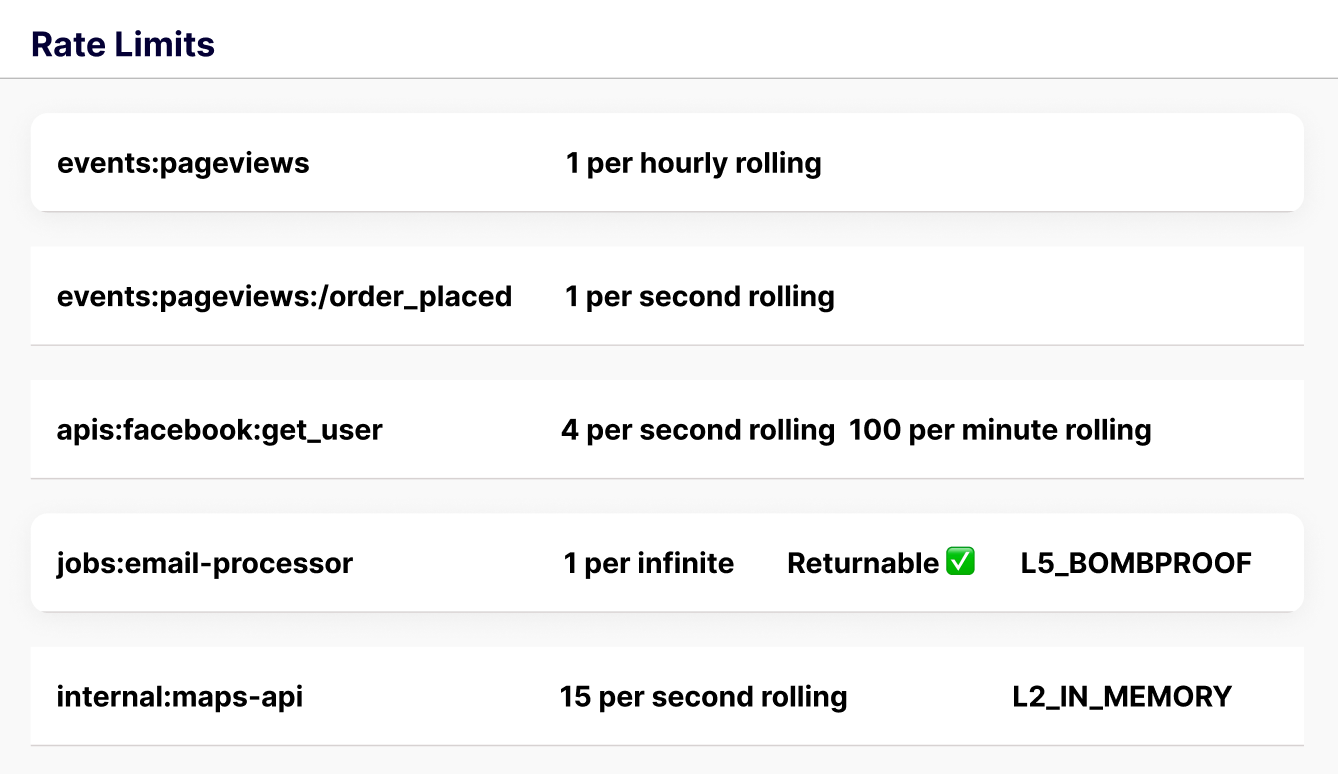Viewport: 1338px width, 774px height.
Task: Open the jobs:email-processor rate limit
Action: [204, 563]
